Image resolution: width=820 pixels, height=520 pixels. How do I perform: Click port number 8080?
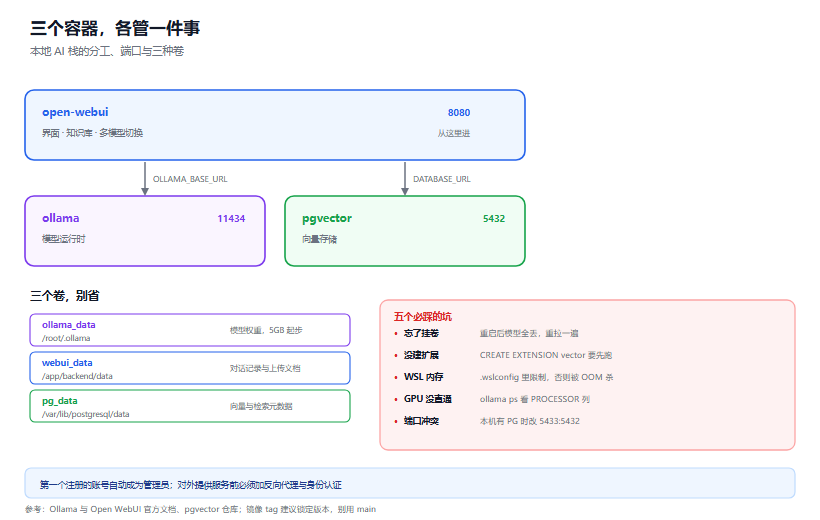pyautogui.click(x=459, y=113)
